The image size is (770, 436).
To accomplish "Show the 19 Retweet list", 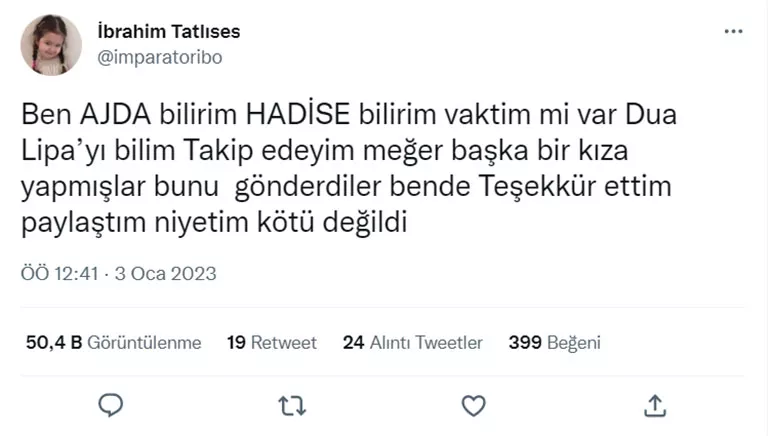I will (271, 342).
